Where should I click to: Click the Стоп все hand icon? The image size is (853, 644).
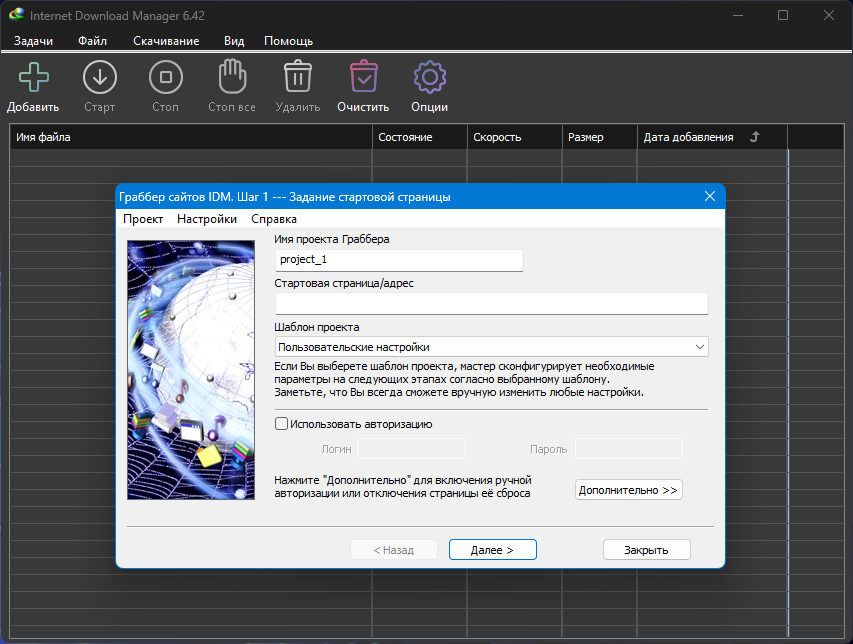coord(232,76)
